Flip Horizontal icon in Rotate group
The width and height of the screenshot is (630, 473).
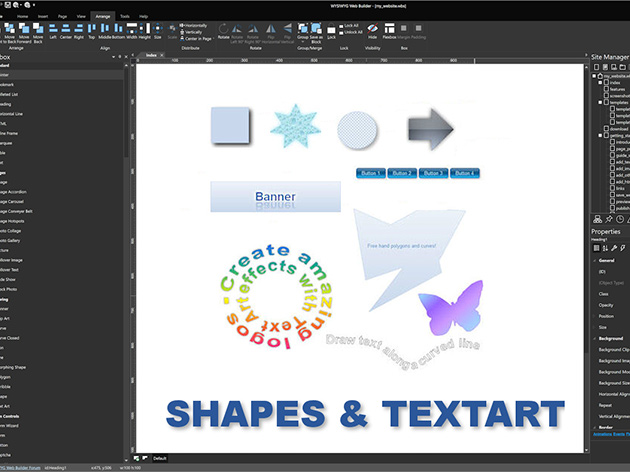pyautogui.click(x=271, y=28)
